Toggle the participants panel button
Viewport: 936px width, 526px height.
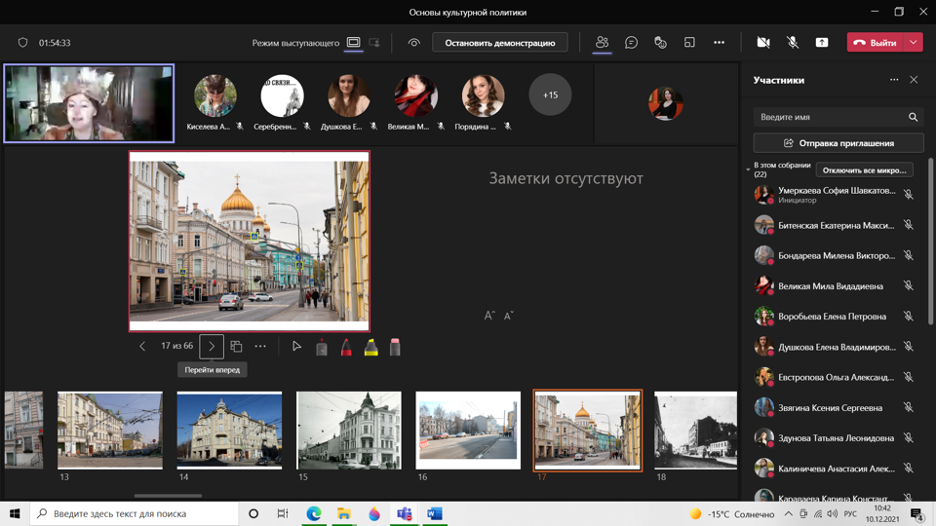(602, 43)
